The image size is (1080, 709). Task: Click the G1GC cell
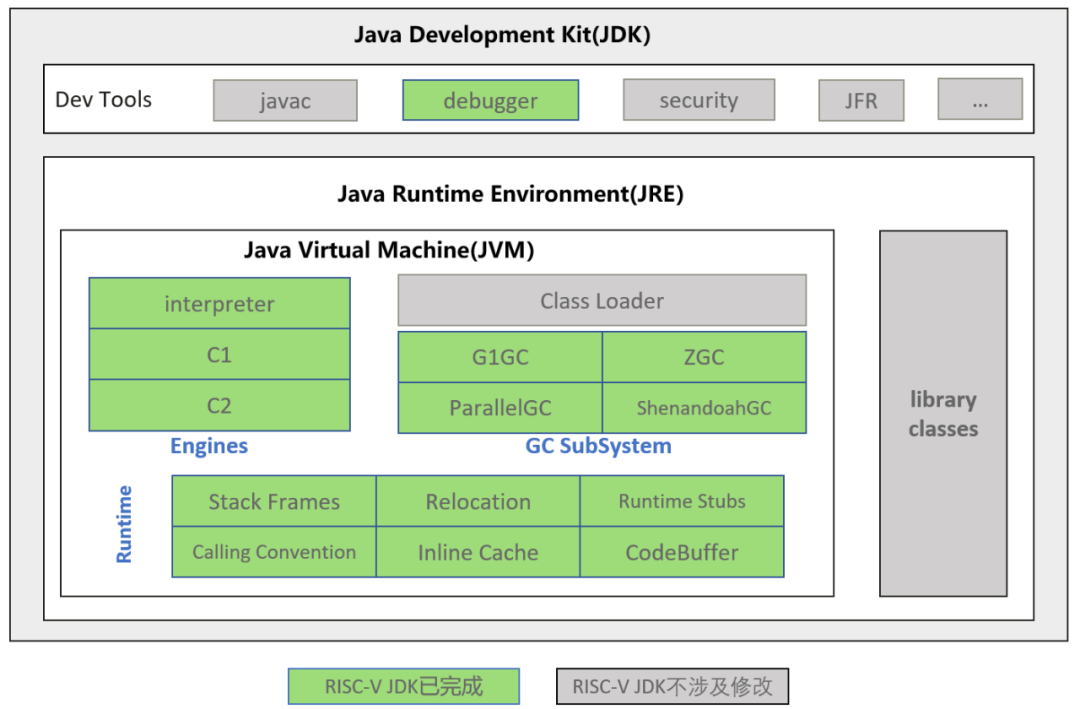coord(500,357)
